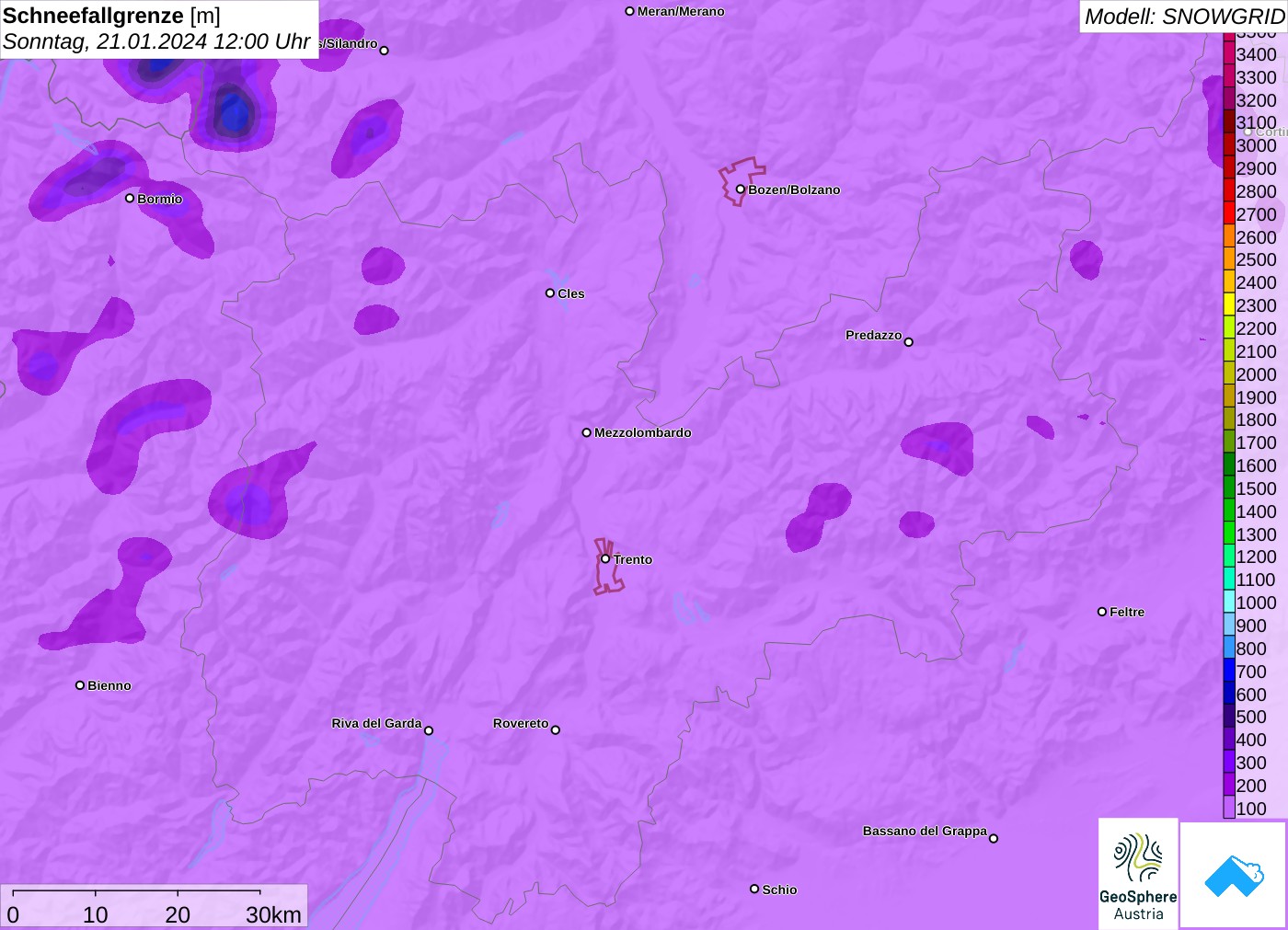Click the Schneefallgrenze [m] title
This screenshot has height=930, width=1288.
[x=111, y=16]
